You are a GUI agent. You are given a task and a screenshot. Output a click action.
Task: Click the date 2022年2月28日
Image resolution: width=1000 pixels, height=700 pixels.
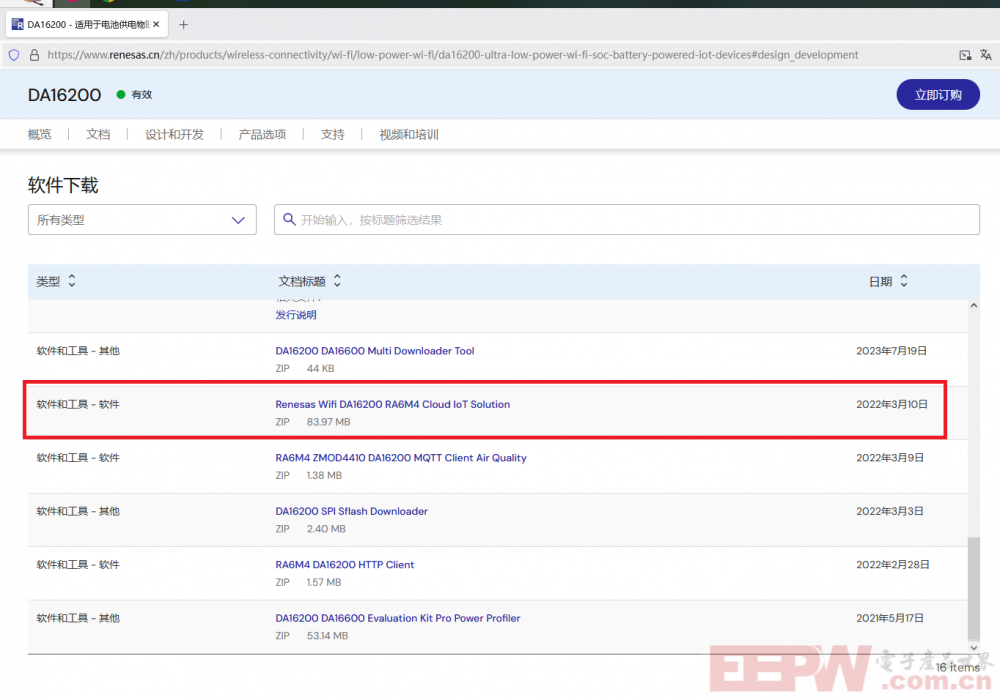click(892, 565)
